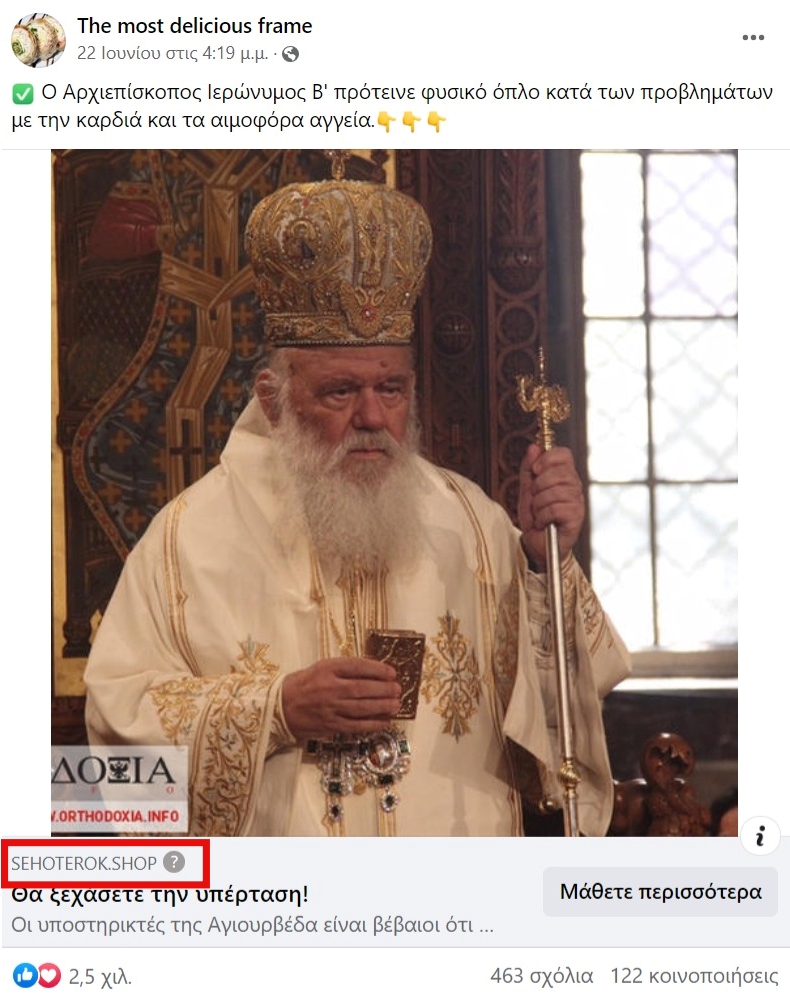This screenshot has width=790, height=1000.
Task: Click the circular info "i" icon
Action: tap(760, 835)
